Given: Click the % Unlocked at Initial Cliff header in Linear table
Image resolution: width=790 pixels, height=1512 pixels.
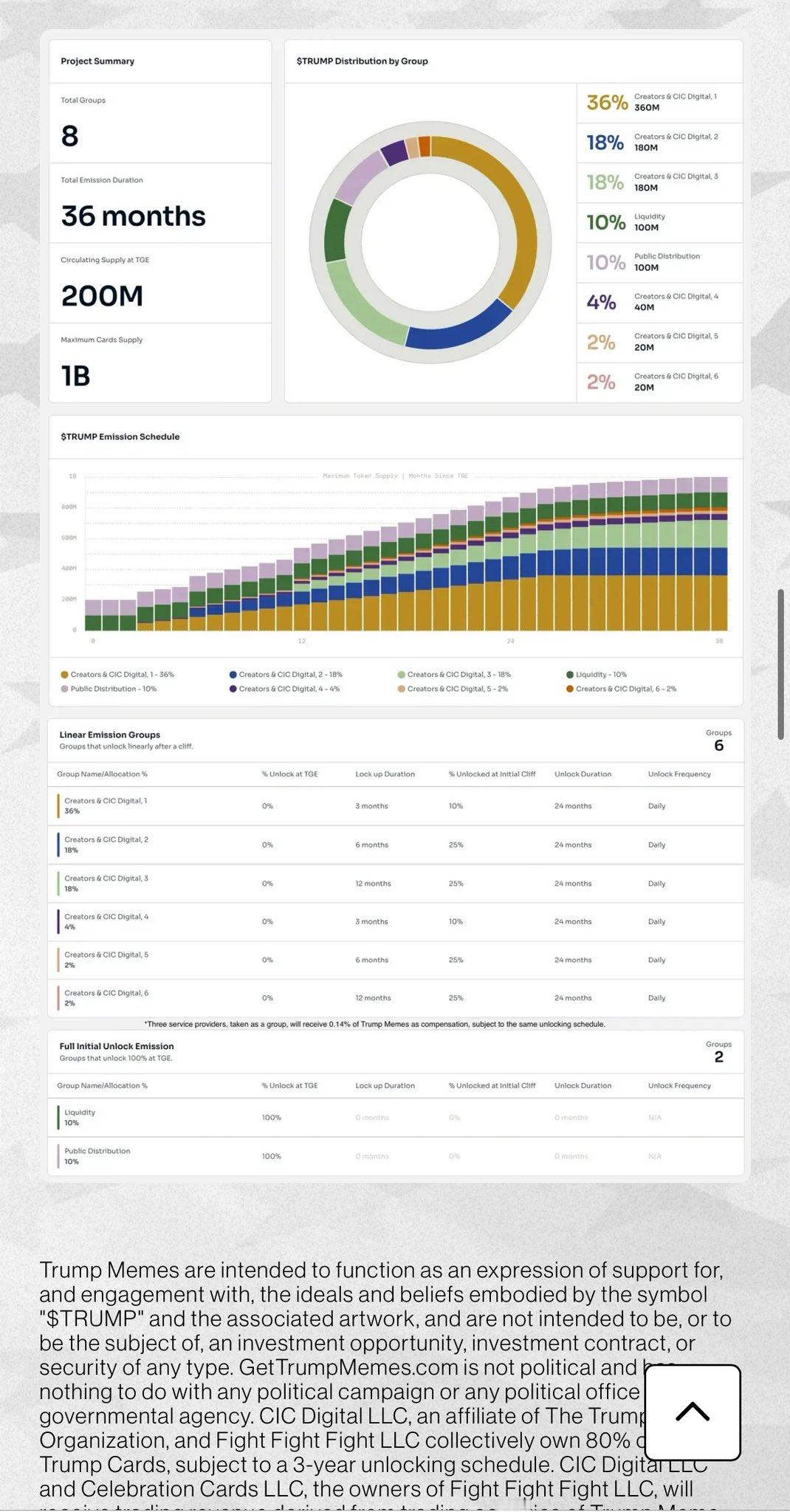Looking at the screenshot, I should tap(492, 774).
